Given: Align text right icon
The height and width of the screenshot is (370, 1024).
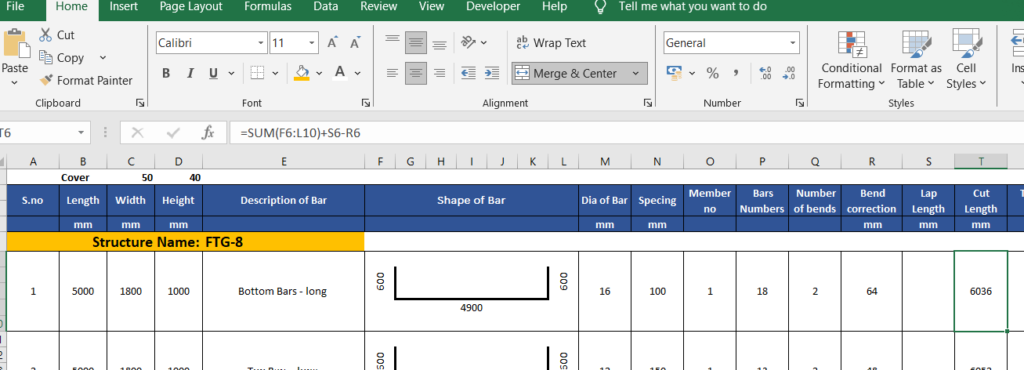Looking at the screenshot, I should coord(440,73).
